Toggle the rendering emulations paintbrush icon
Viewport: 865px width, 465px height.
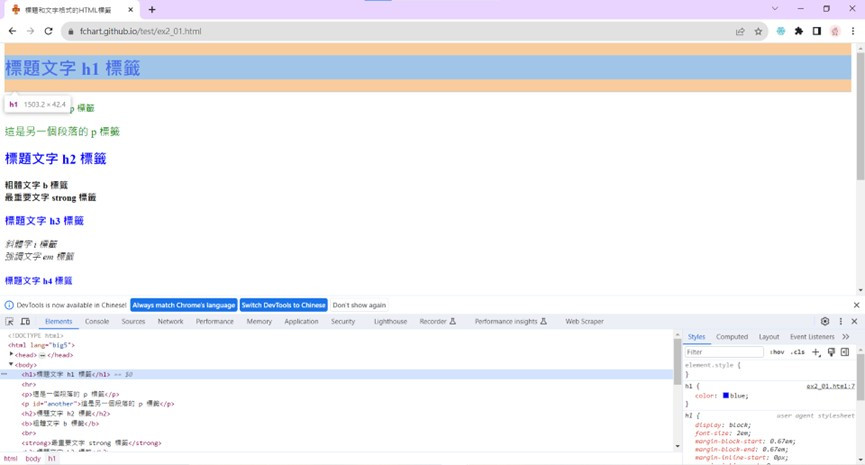click(831, 352)
